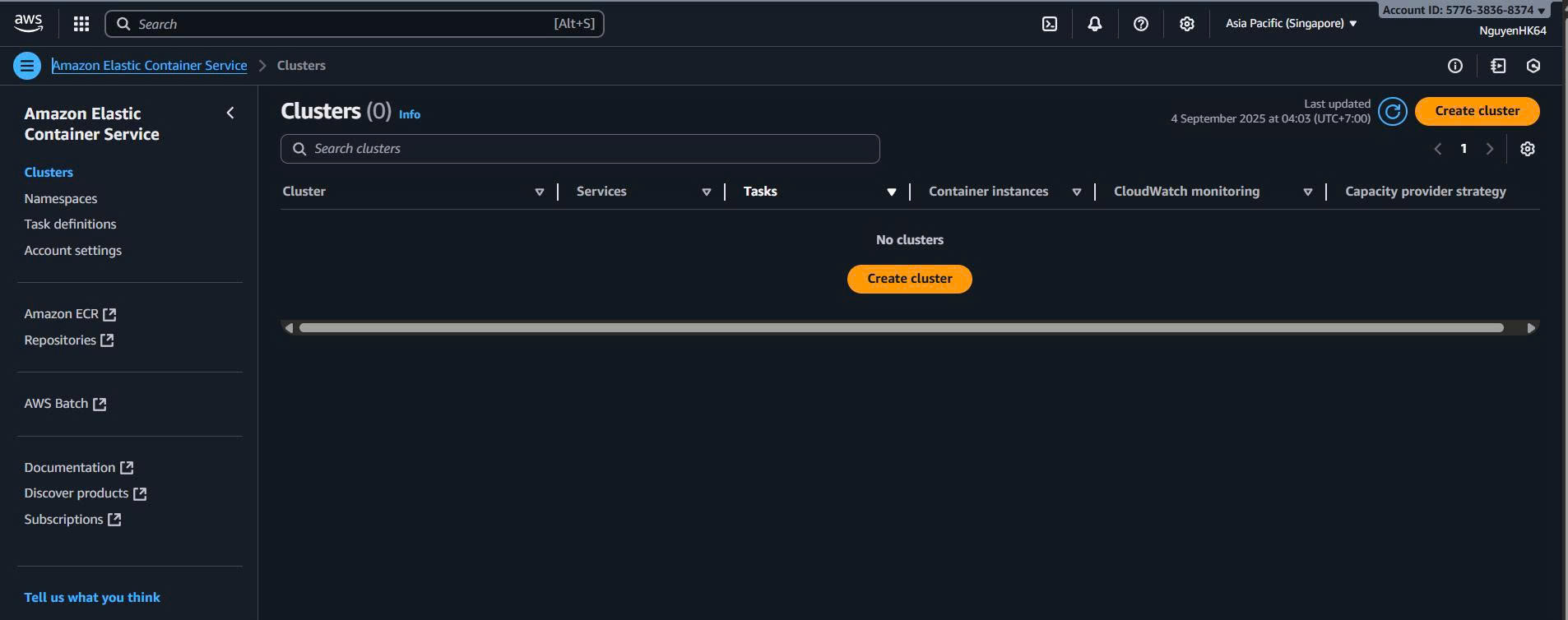Screen dimensions: 1568x620
Task: Open the info panel icon at top right
Action: click(1455, 66)
